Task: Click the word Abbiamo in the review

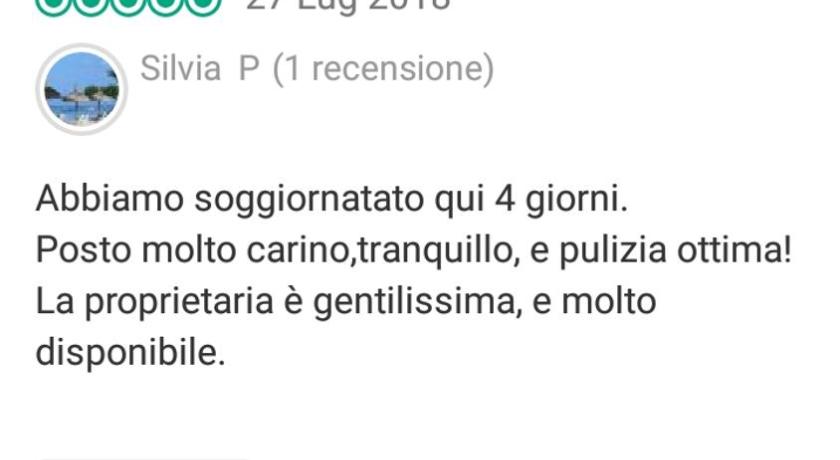Action: pyautogui.click(x=110, y=199)
